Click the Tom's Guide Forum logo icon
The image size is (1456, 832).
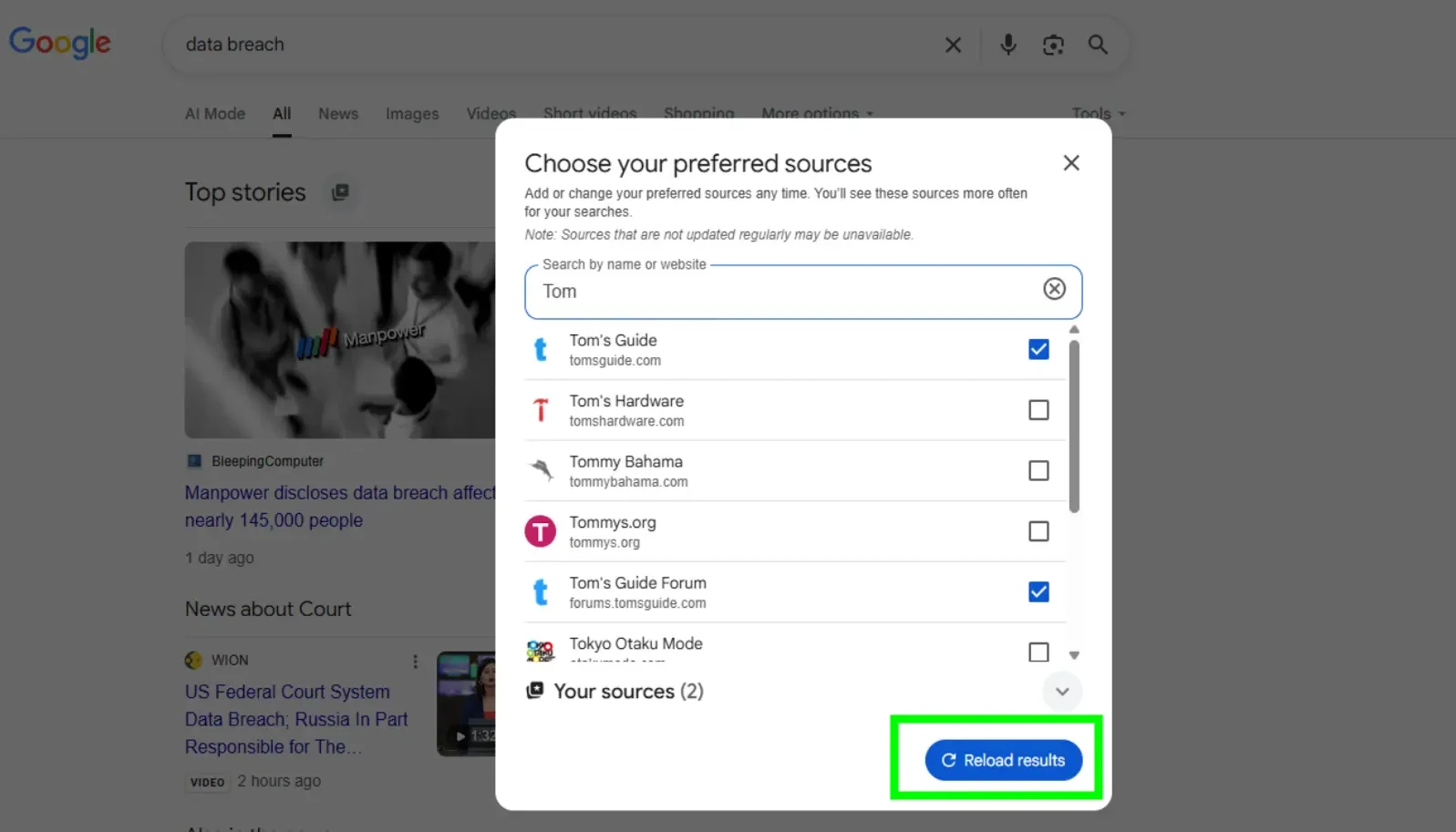(541, 592)
